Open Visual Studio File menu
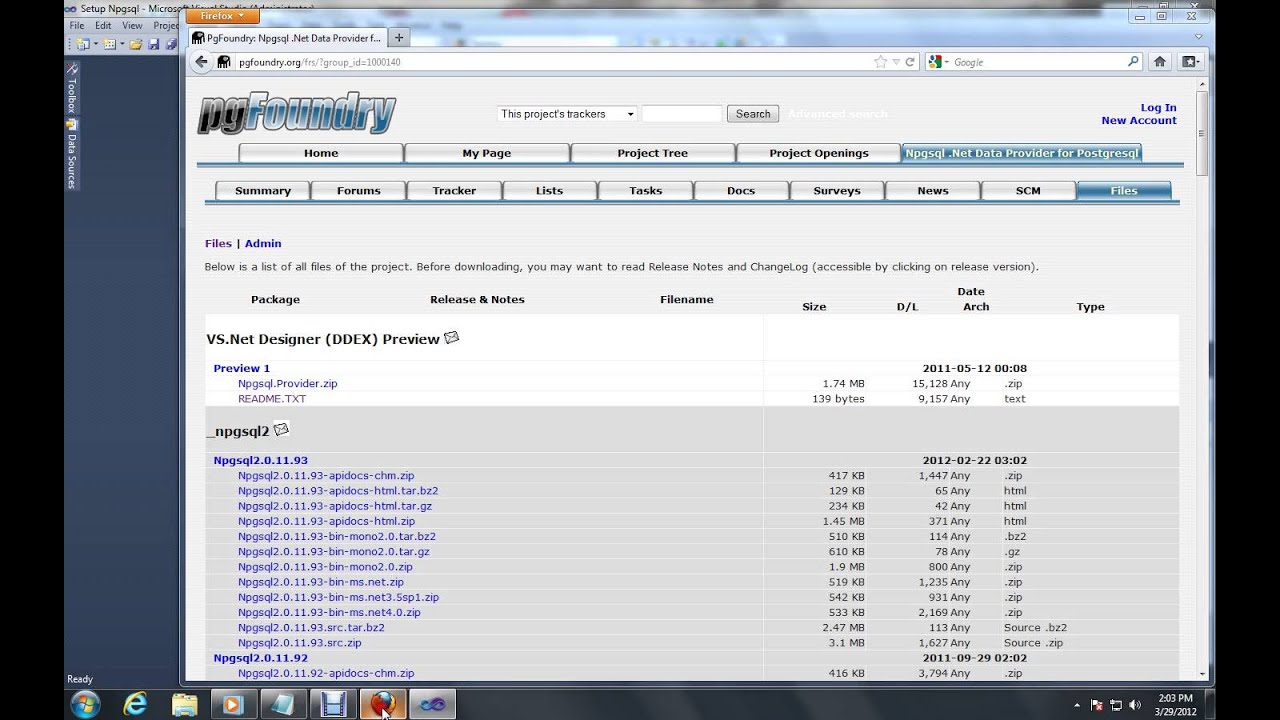 coord(76,26)
